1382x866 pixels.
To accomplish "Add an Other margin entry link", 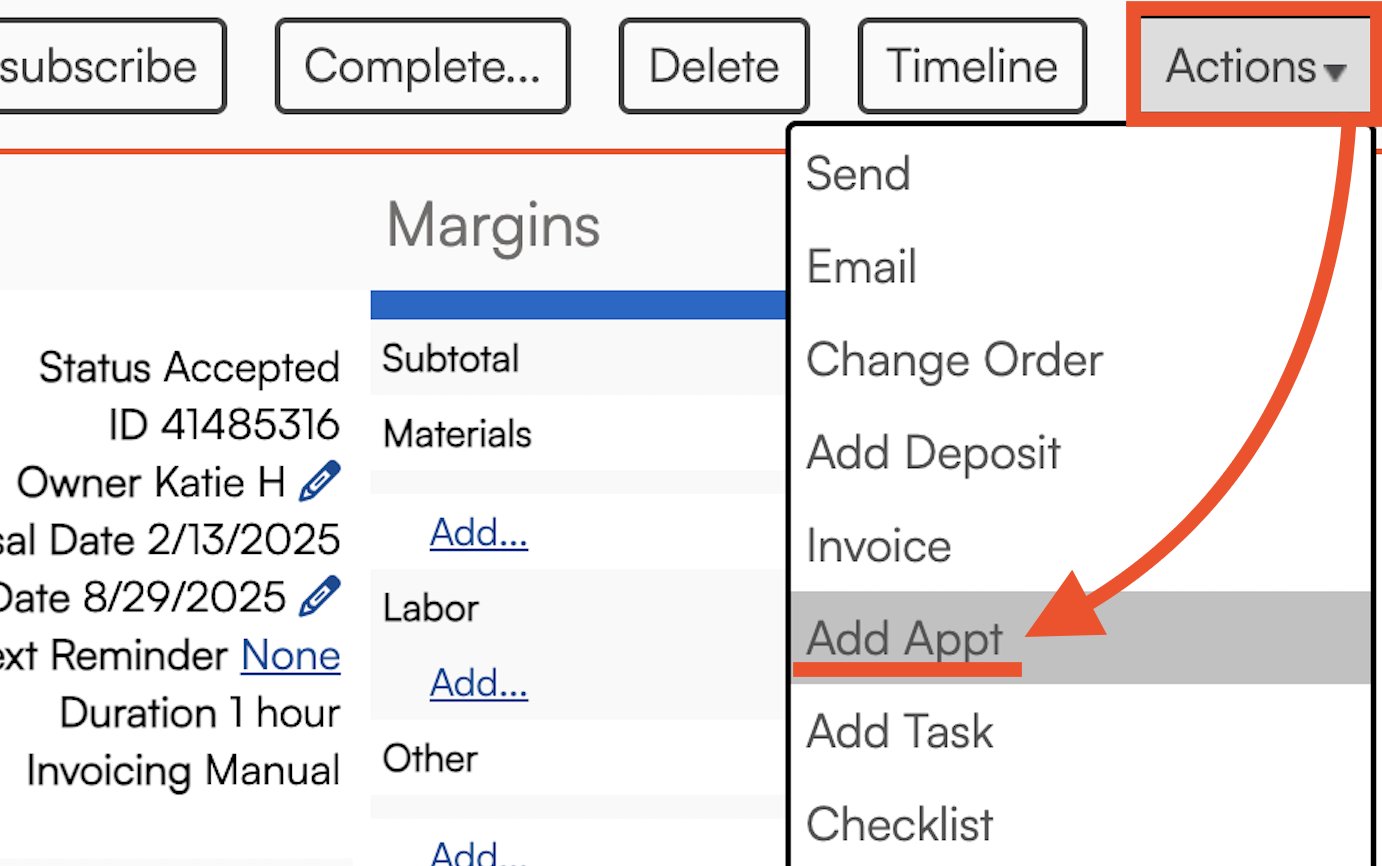I will [479, 851].
